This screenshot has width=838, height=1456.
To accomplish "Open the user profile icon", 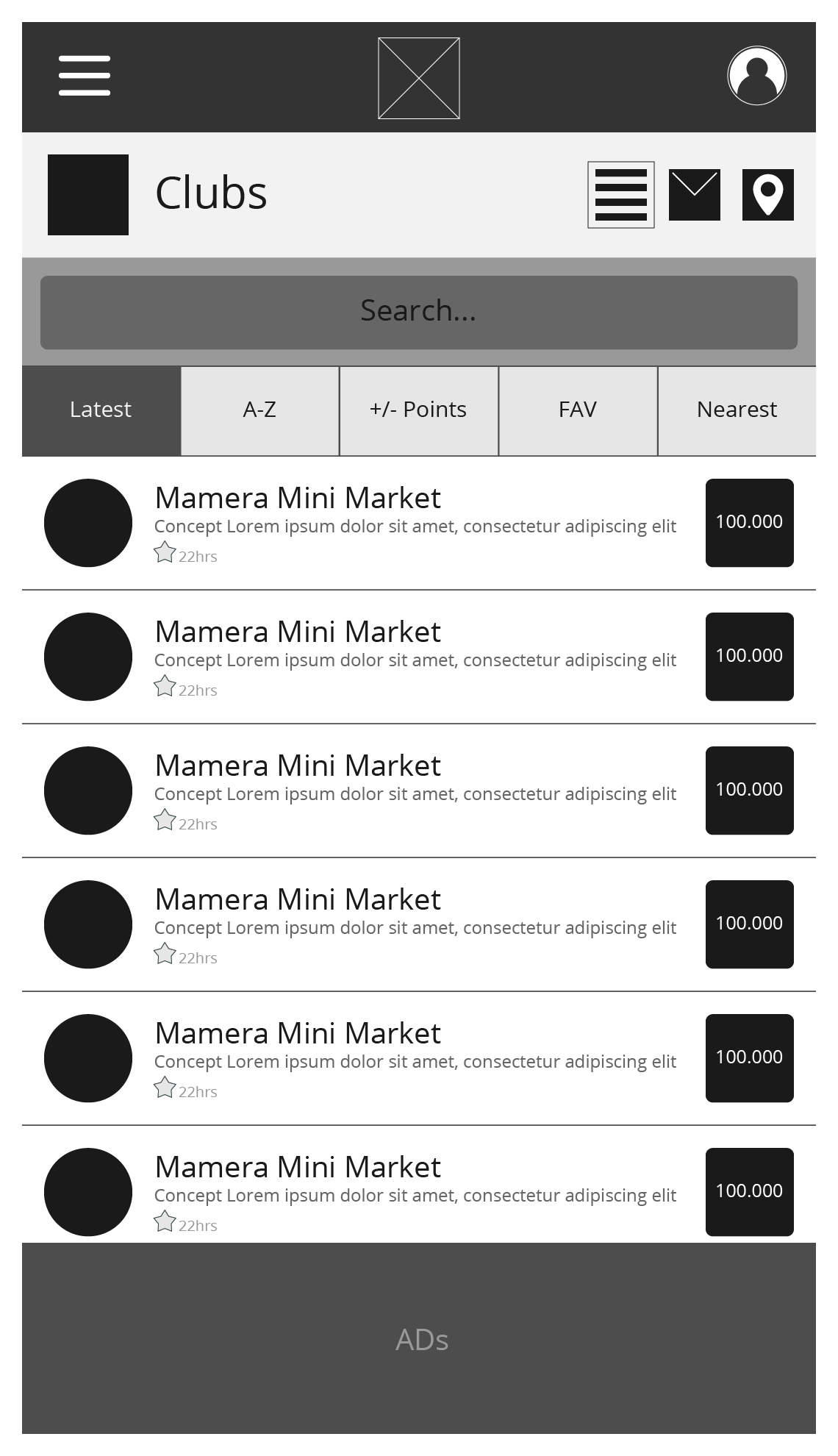I will (756, 76).
